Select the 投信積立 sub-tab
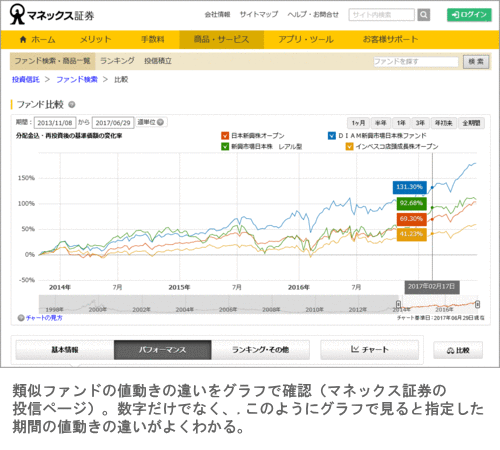This screenshot has height=450, width=500. pos(158,61)
